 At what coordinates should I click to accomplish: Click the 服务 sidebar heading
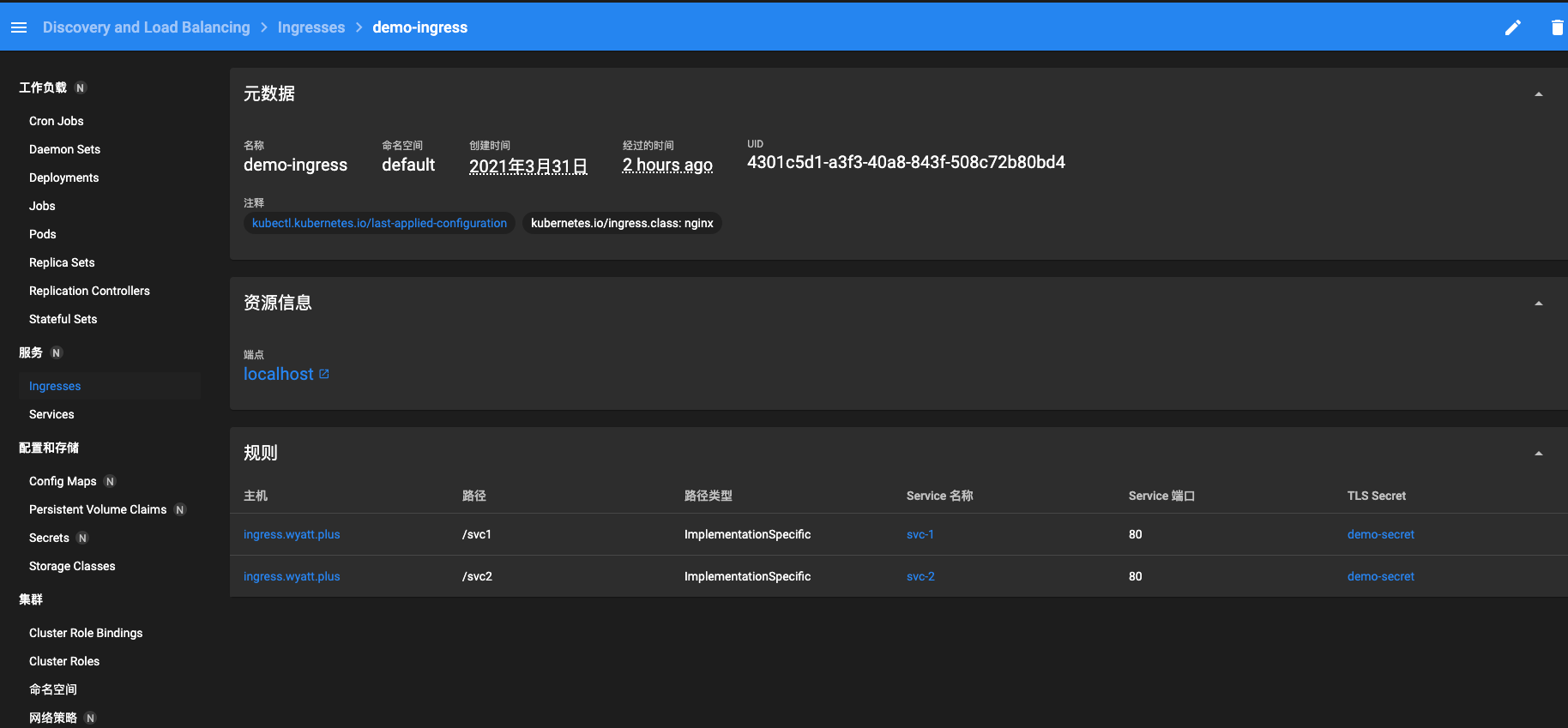point(31,352)
